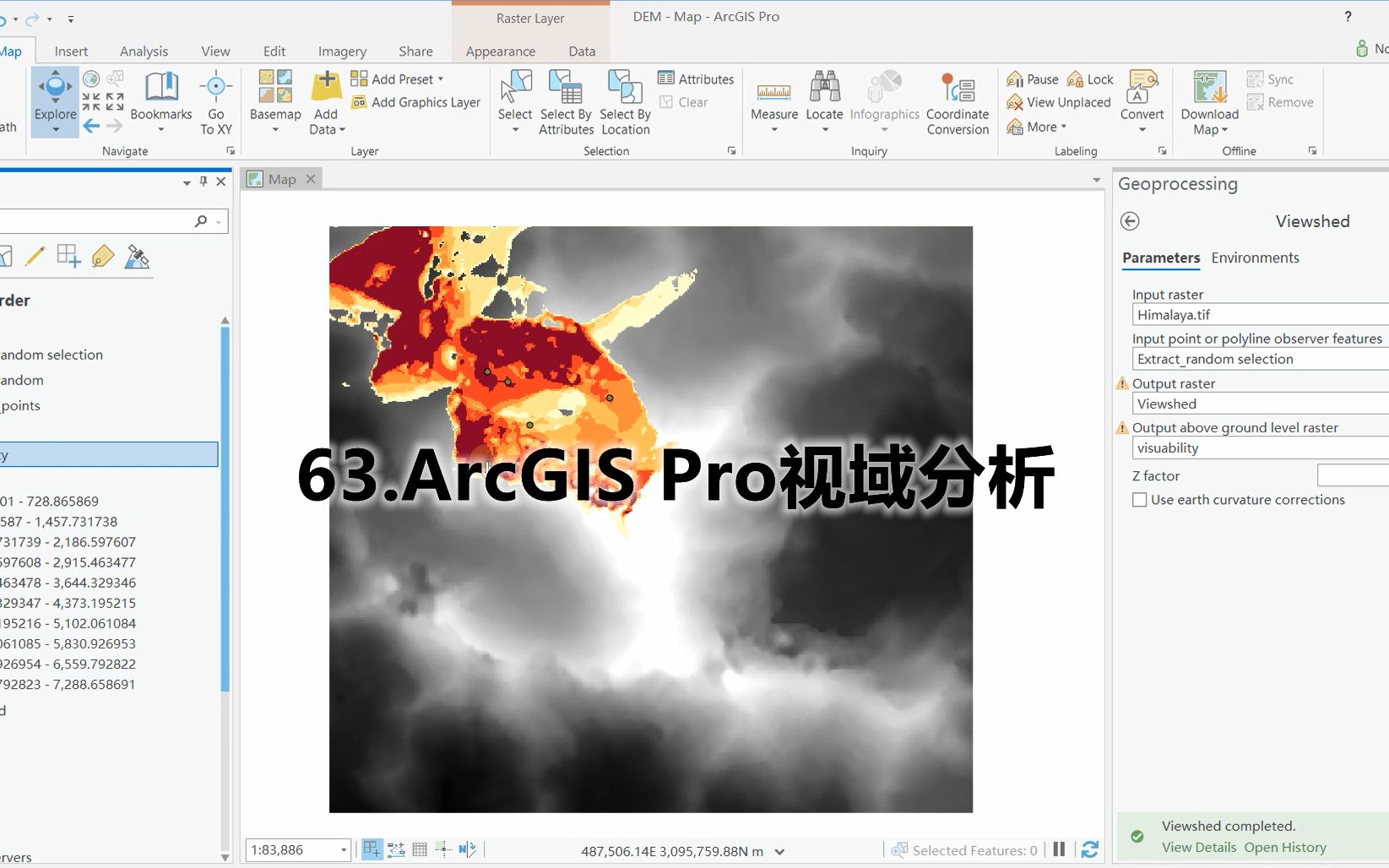Click the Output raster Viewshed field
Screen dimensions: 1389x868
[x=1260, y=404]
